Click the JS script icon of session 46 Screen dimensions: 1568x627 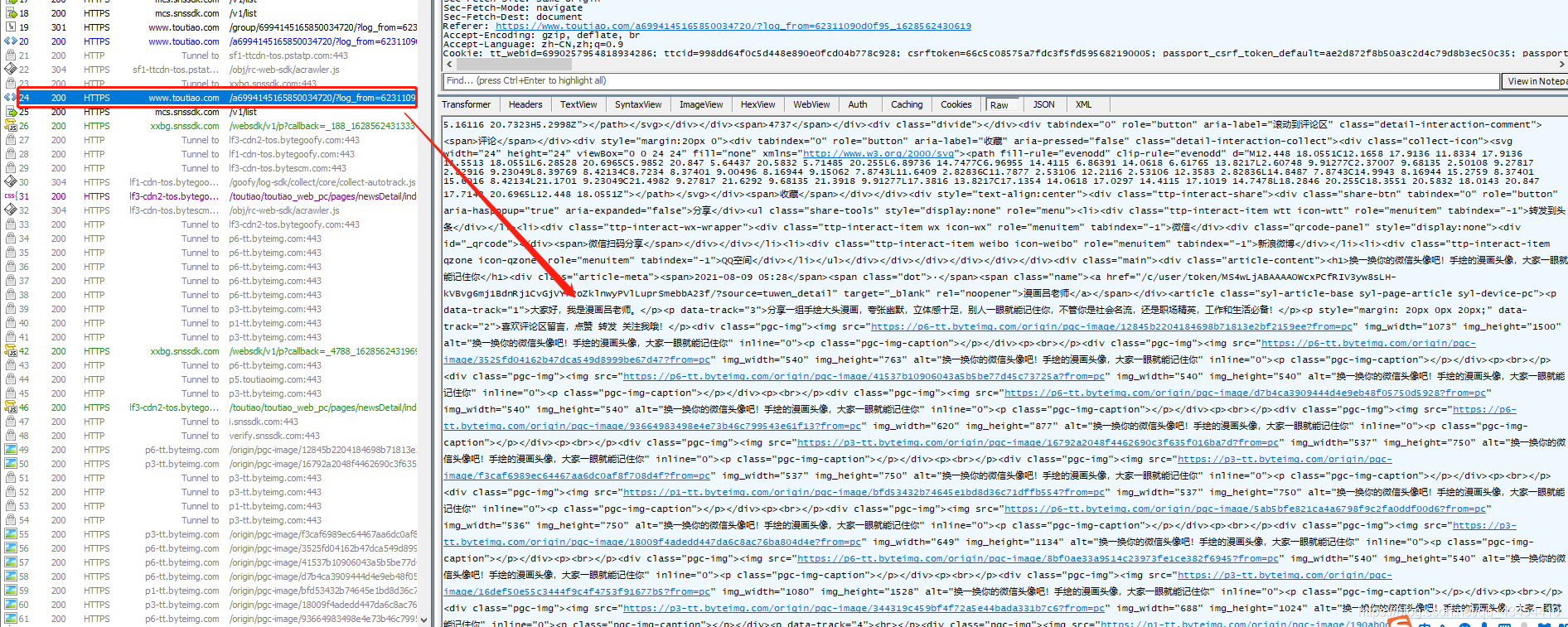click(11, 408)
